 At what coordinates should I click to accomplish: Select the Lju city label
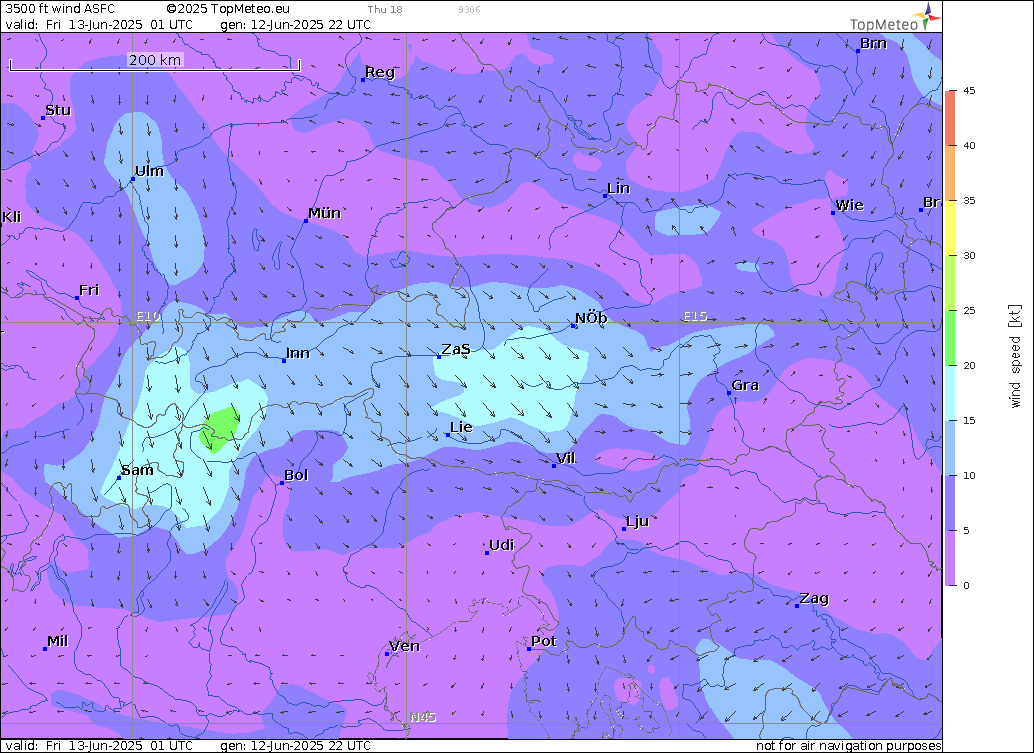click(638, 521)
